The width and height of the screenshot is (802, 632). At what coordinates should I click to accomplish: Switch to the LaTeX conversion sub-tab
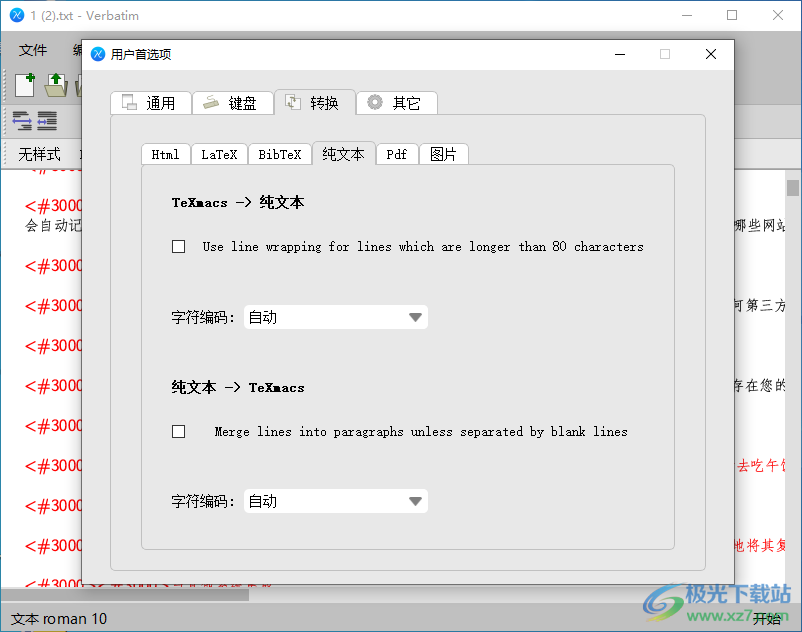pos(219,154)
